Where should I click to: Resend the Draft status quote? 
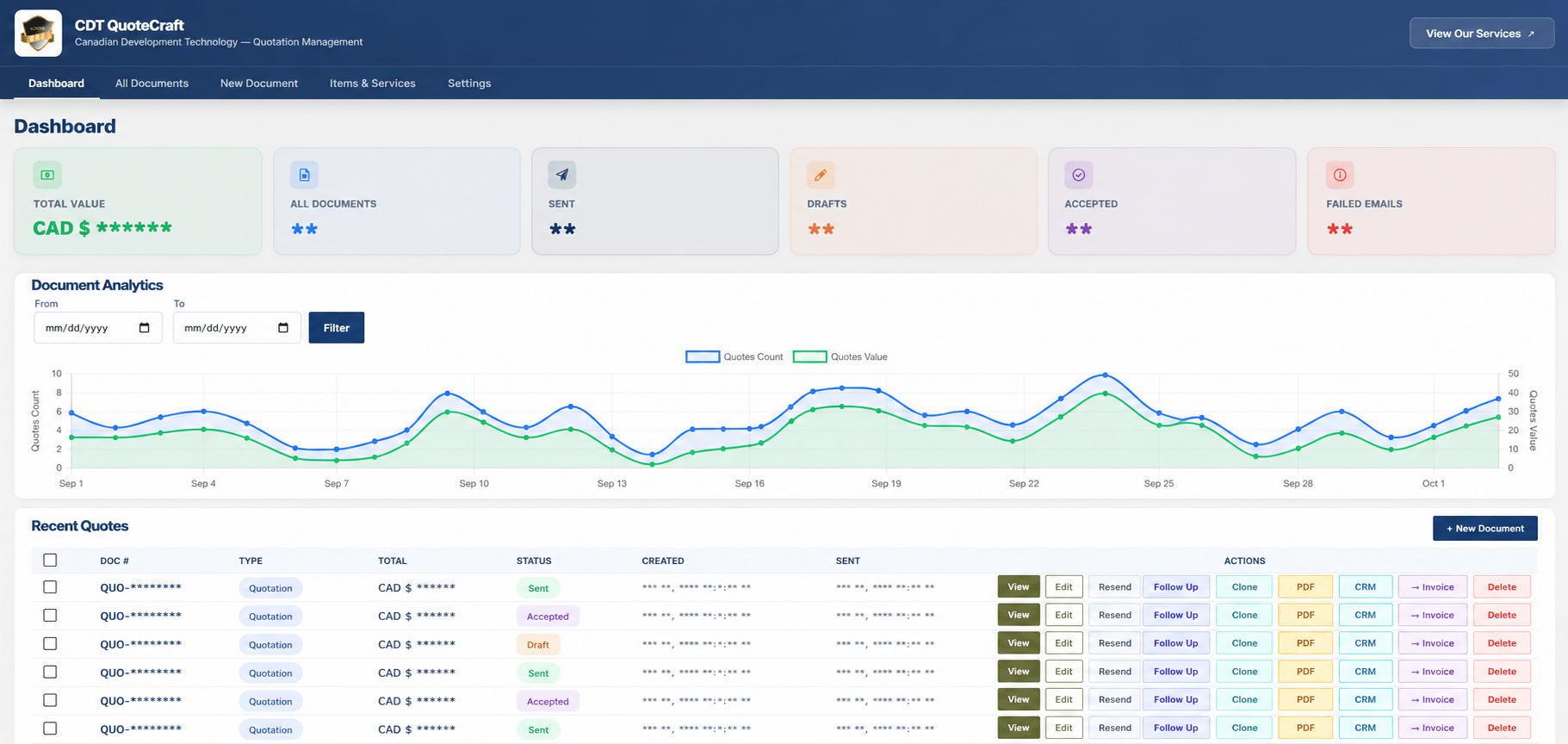(x=1114, y=643)
